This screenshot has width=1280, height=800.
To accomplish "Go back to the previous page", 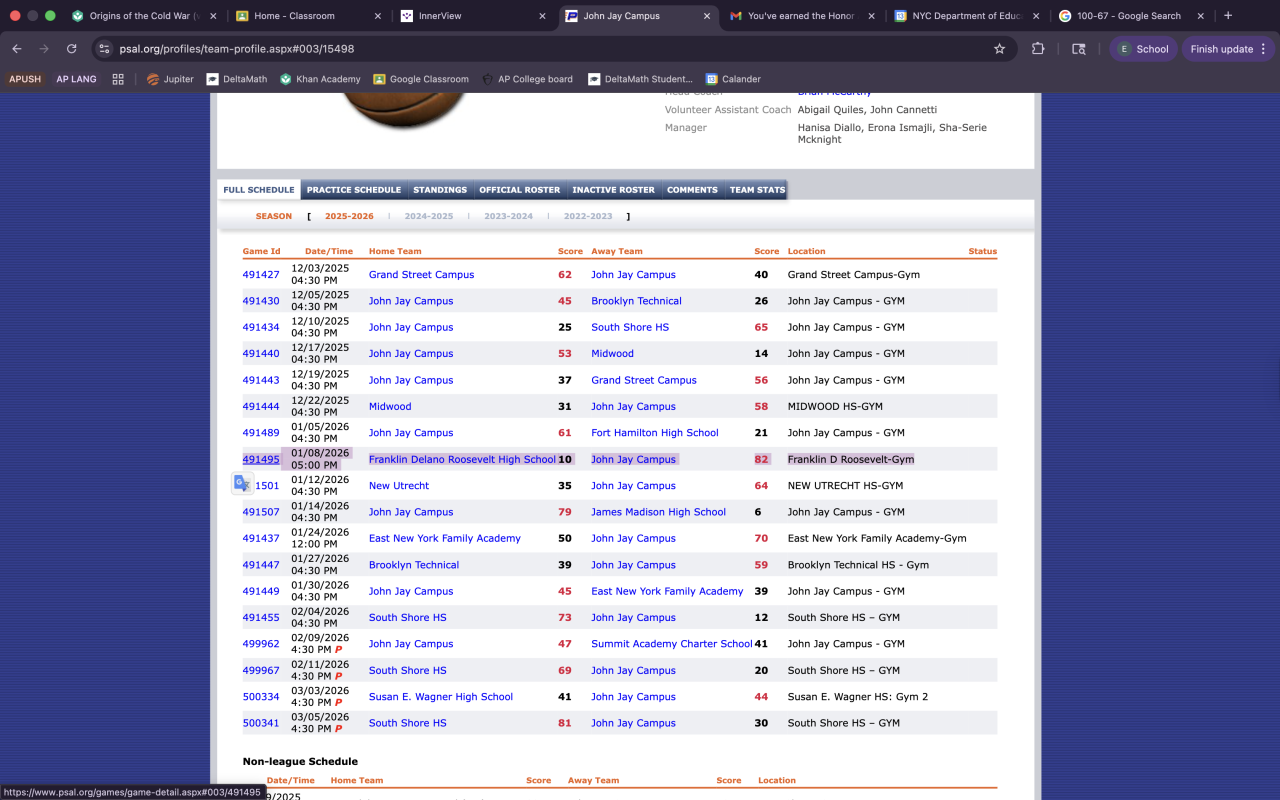I will pos(17,49).
